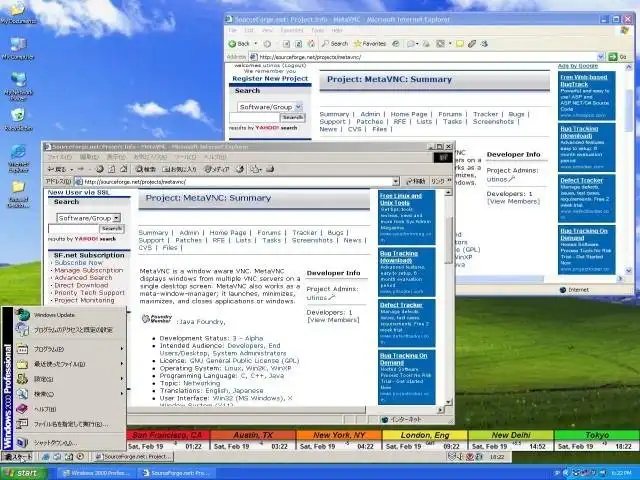Click the green XP start button
This screenshot has width=640, height=480.
point(23,473)
